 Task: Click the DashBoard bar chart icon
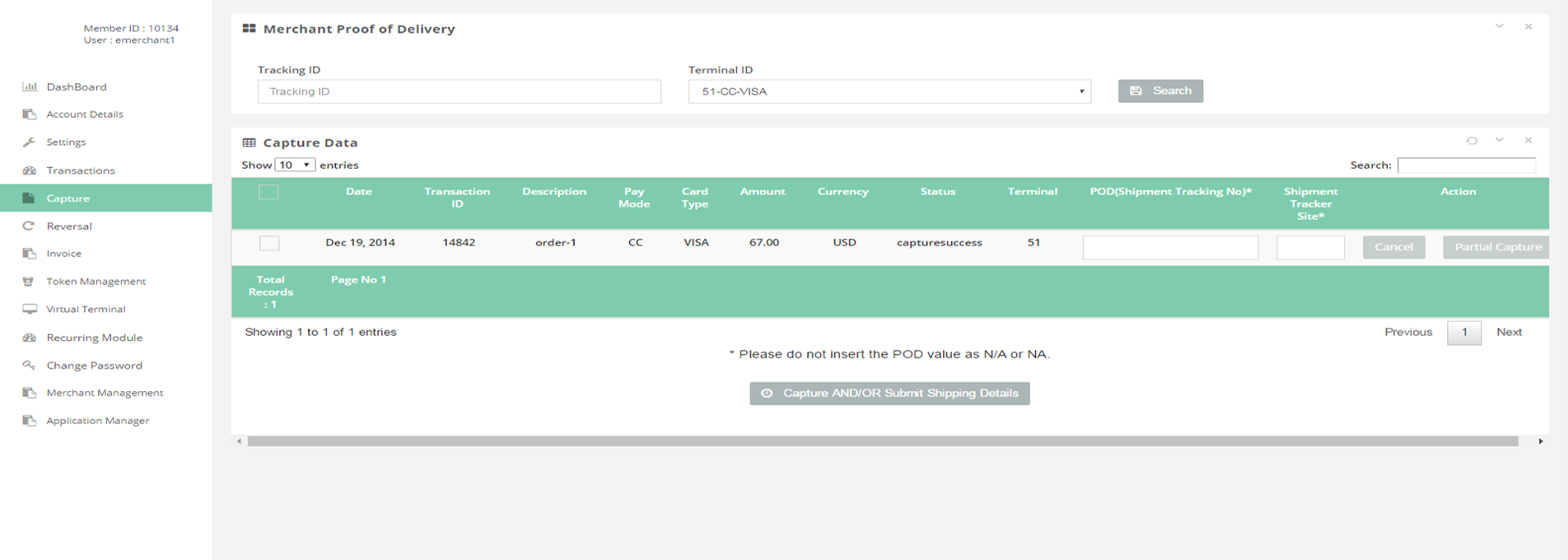pos(30,86)
